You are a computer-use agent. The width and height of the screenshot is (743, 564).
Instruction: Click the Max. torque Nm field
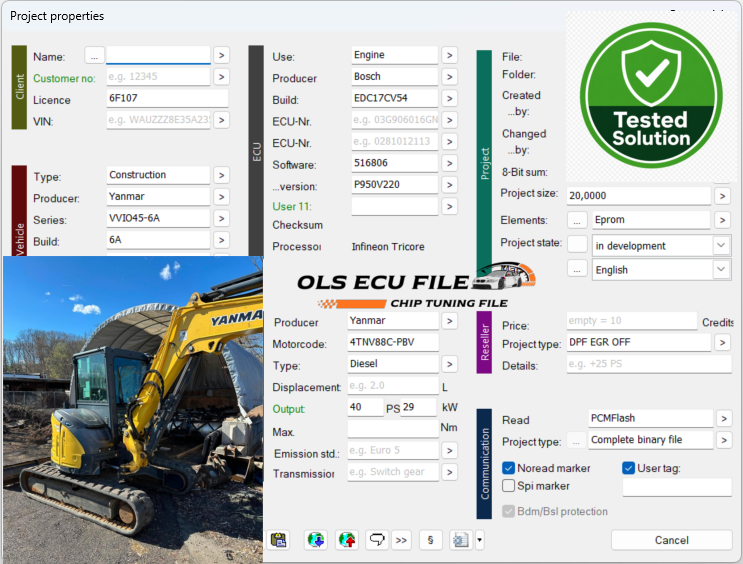click(393, 429)
